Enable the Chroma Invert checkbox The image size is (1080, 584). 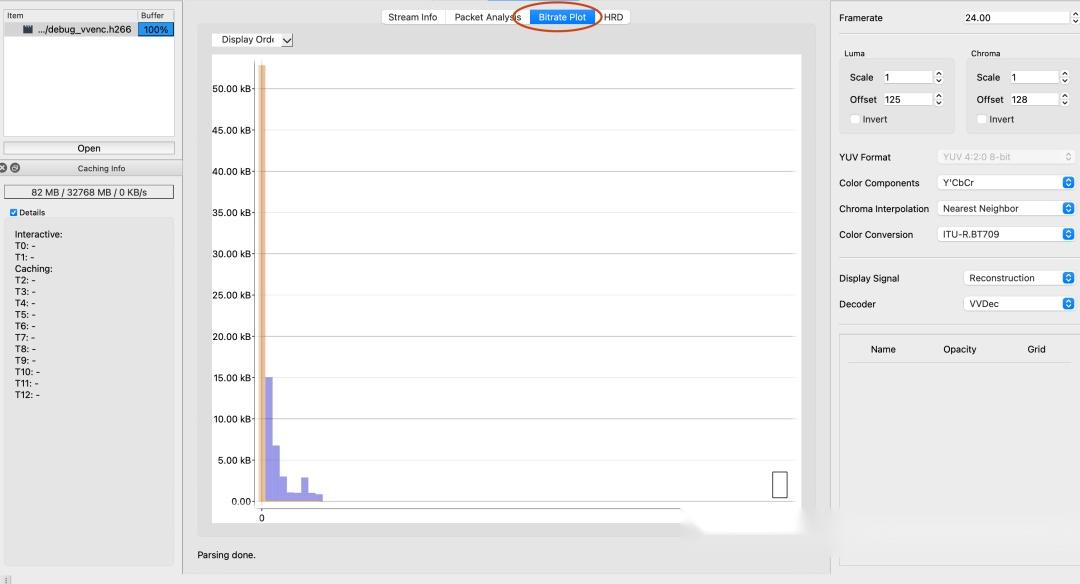click(x=982, y=119)
